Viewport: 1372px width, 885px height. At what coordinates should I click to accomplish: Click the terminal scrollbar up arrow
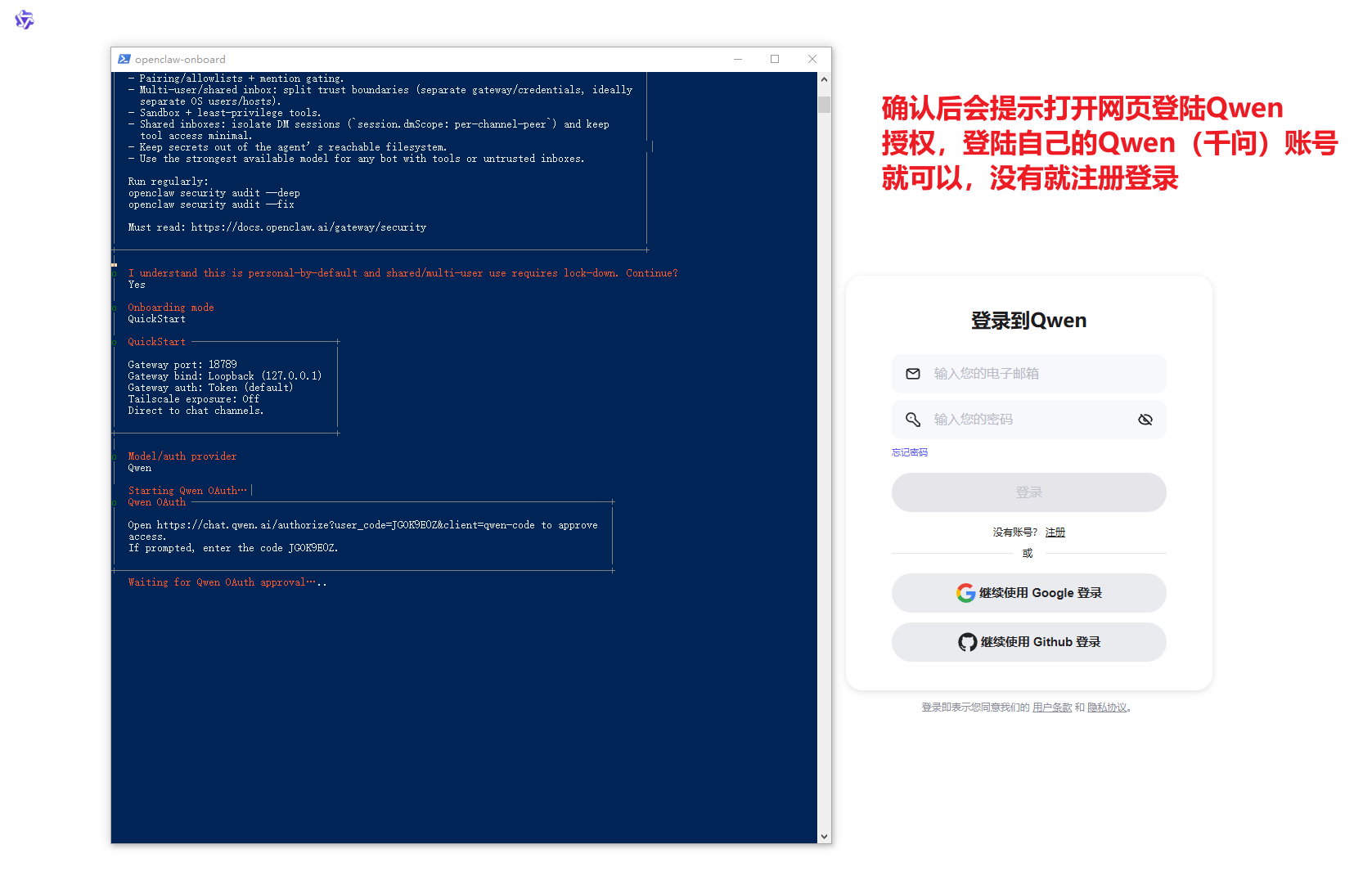825,79
